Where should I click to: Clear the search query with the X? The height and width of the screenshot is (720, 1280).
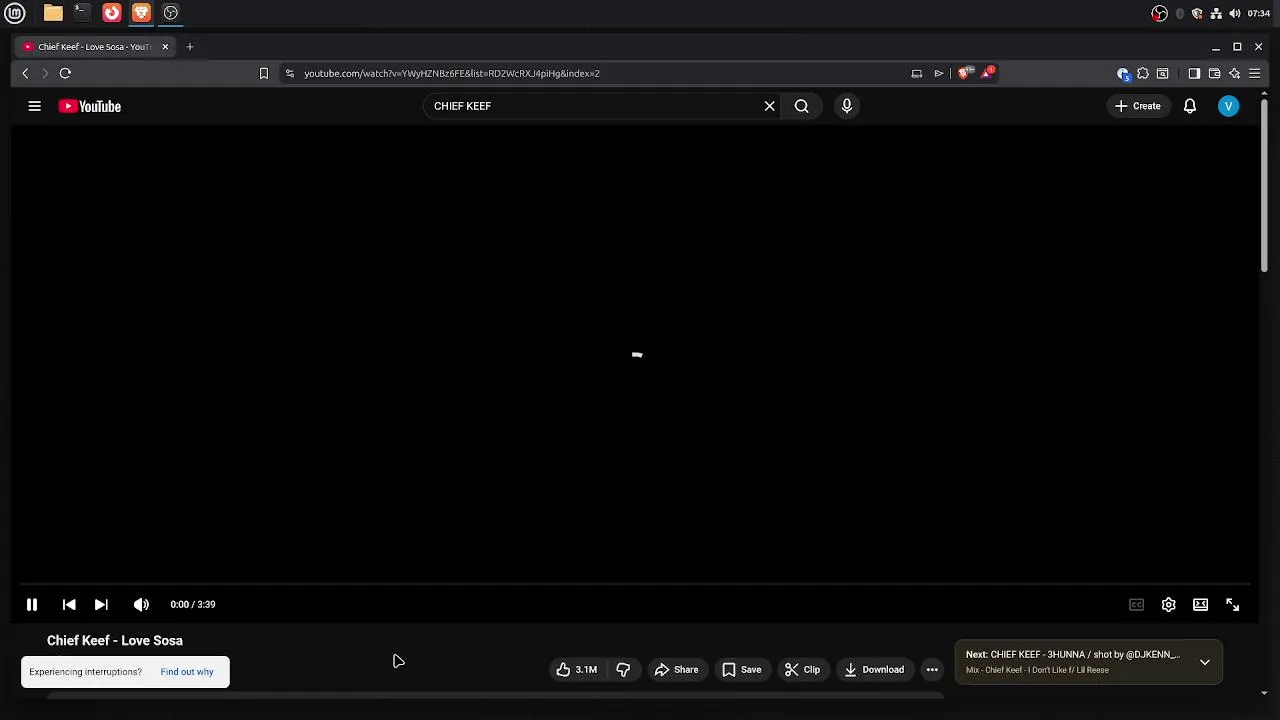(770, 106)
